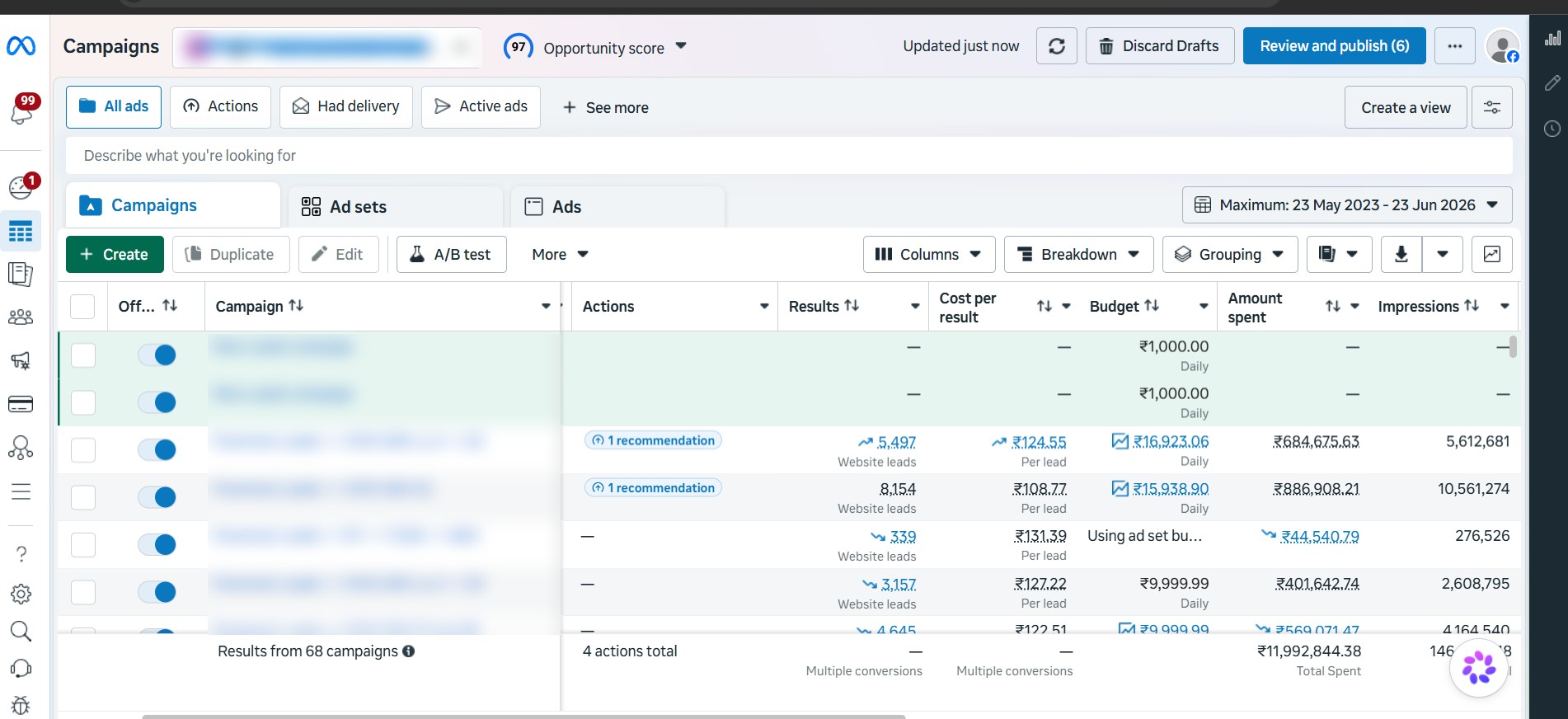The width and height of the screenshot is (1568, 719).
Task: Open the Breakdown dropdown
Action: pos(1079,254)
